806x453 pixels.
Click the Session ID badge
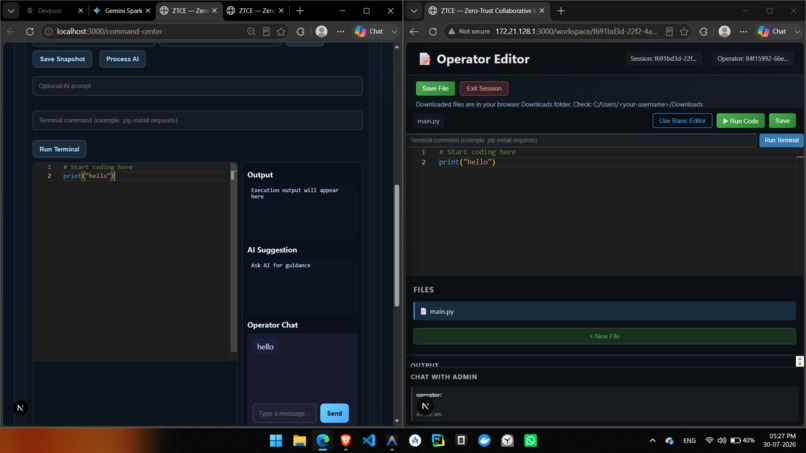click(x=663, y=59)
